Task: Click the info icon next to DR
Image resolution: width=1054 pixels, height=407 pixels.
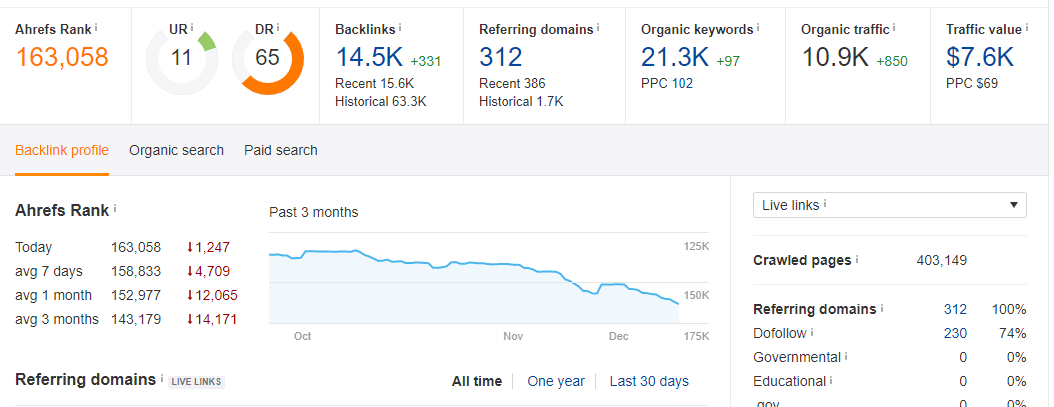Action: (x=278, y=28)
